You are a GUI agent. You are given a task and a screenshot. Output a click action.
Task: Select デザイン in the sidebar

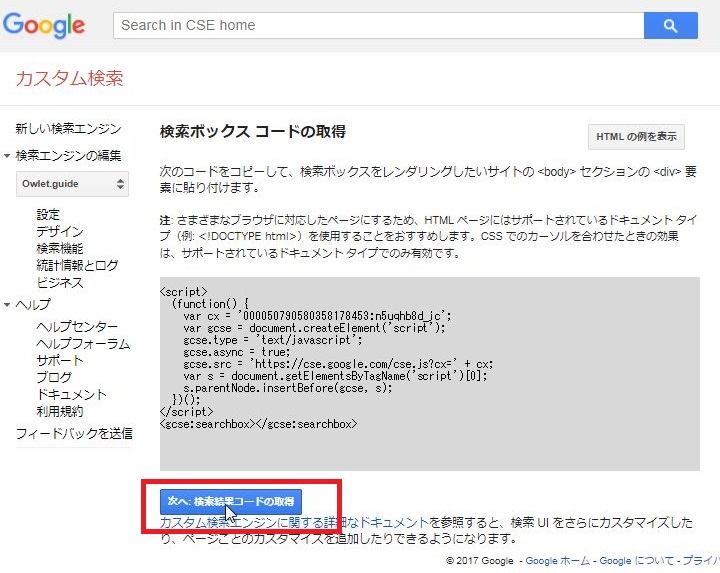click(60, 231)
